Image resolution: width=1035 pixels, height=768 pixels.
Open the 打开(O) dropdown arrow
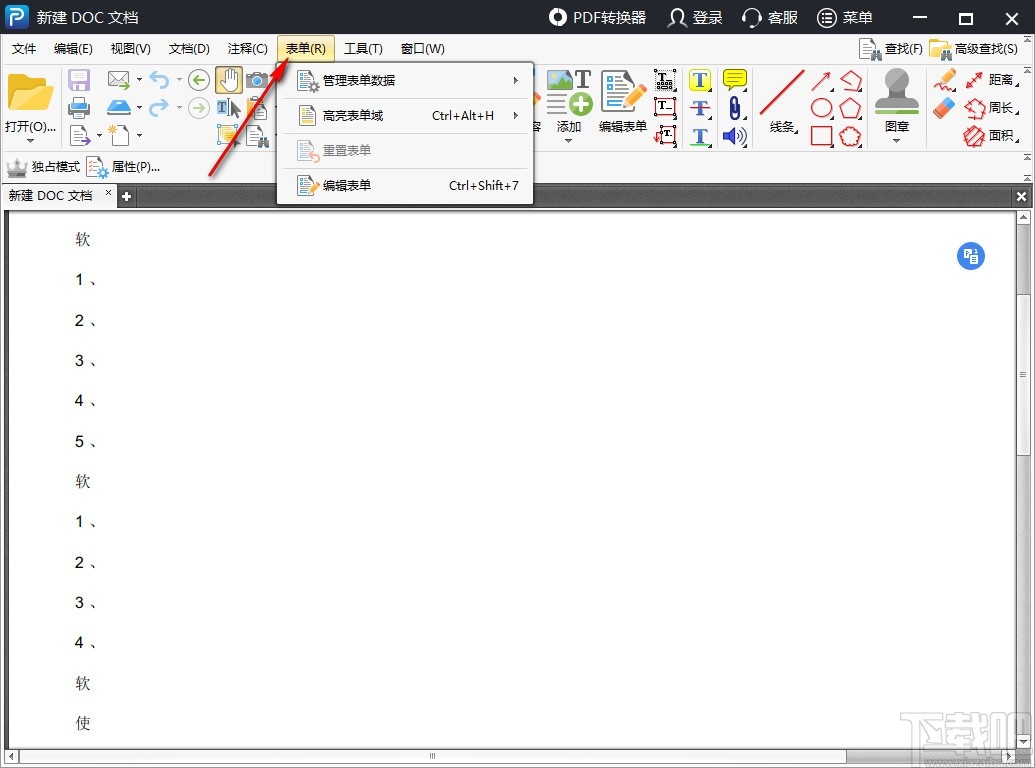click(33, 141)
